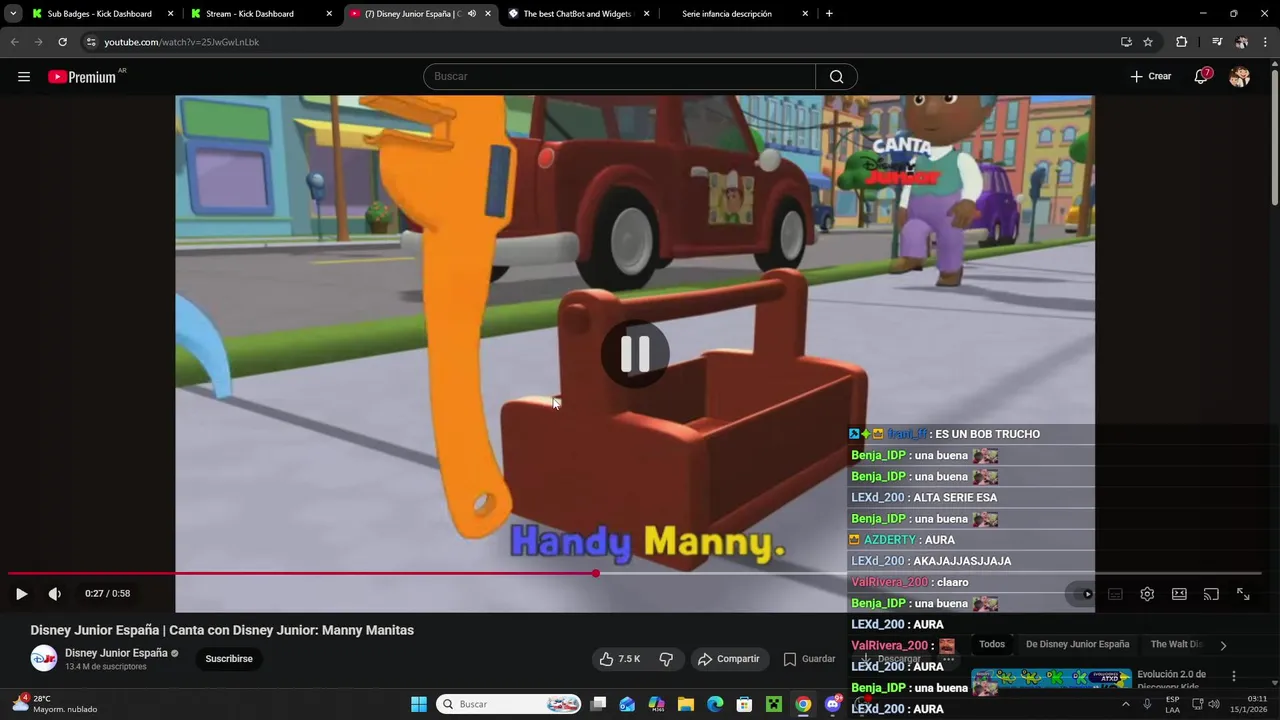Viewport: 1280px width, 720px height.
Task: Select the De Disney Junior España chip
Action: pos(1078,645)
